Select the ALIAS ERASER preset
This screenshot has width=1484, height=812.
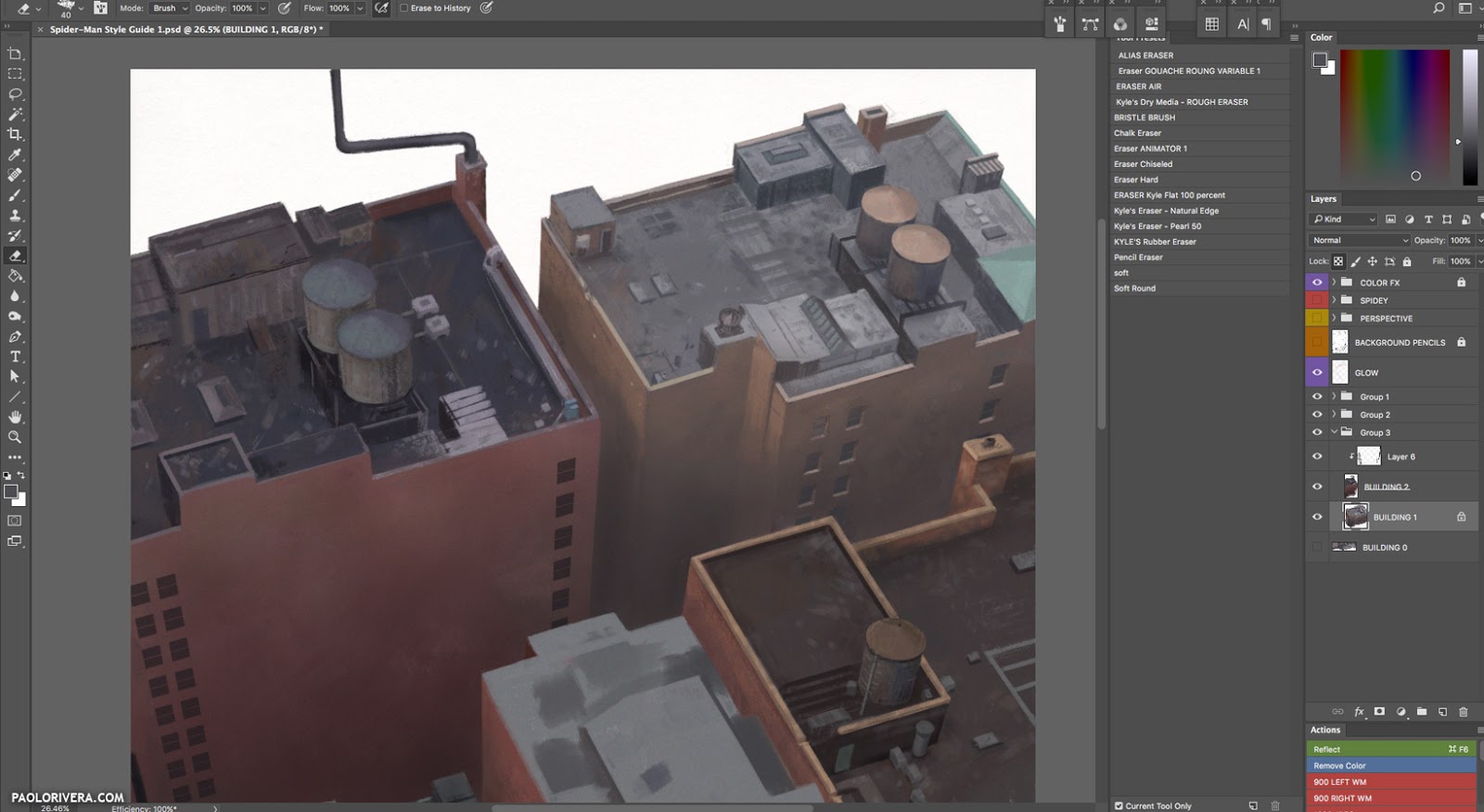[x=1201, y=56]
